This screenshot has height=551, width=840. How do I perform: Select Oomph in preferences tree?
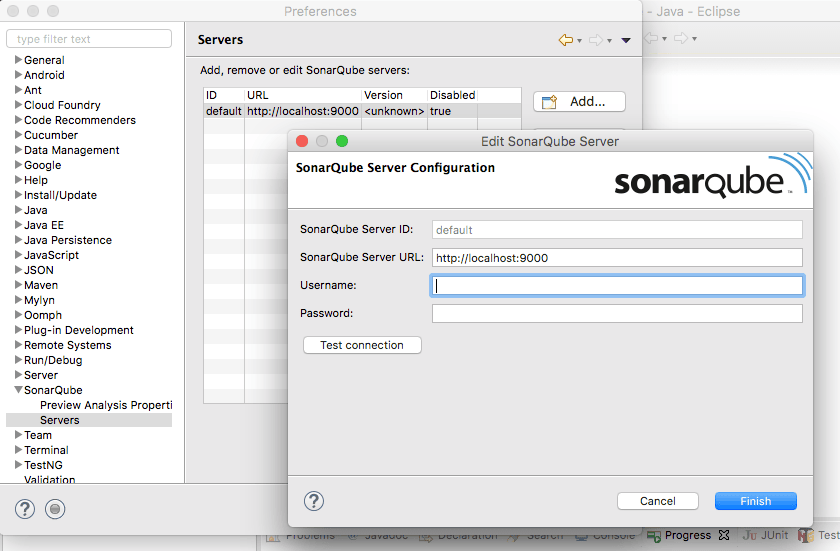click(43, 315)
